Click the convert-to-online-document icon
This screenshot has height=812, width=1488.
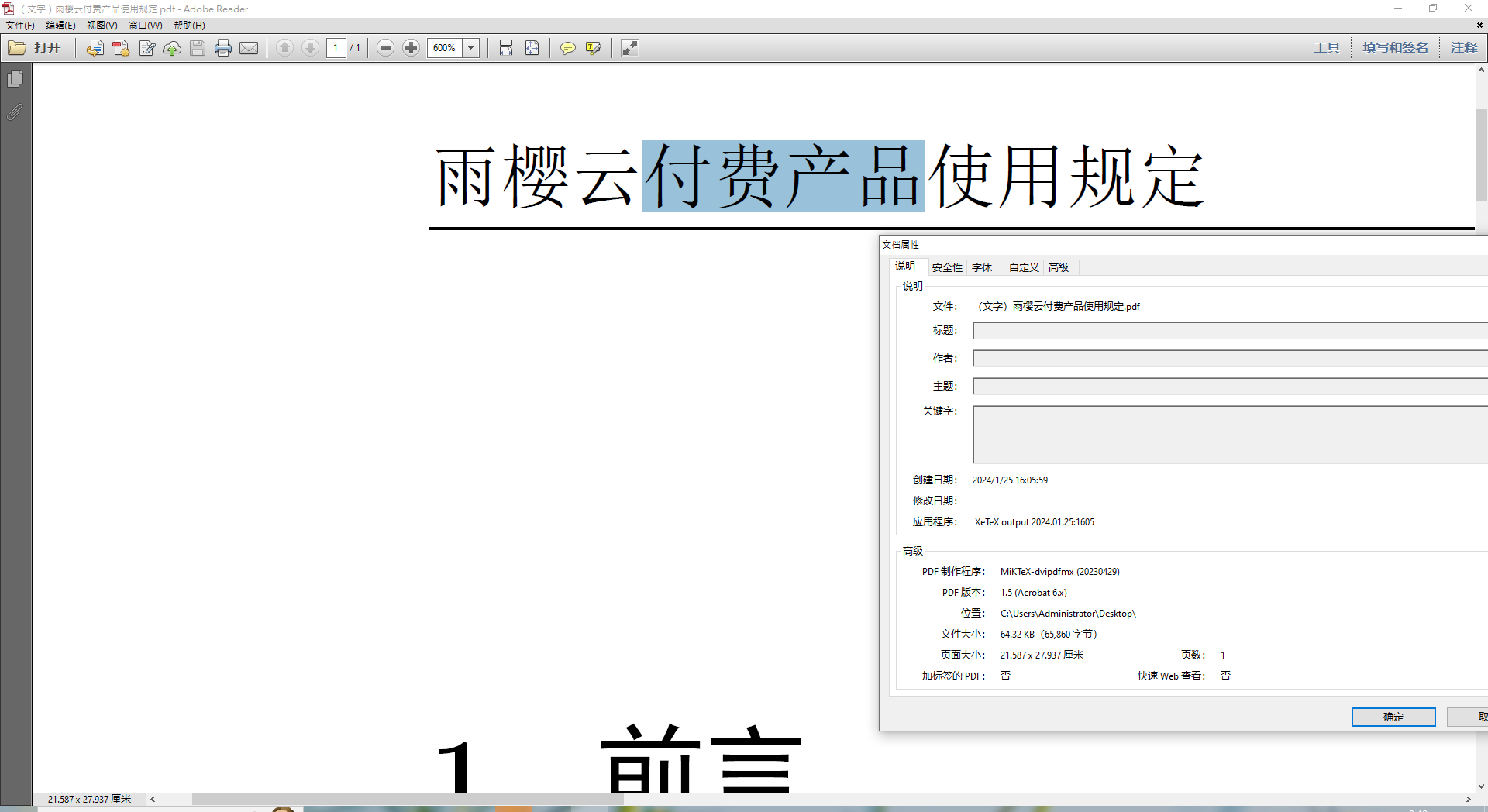pos(95,48)
